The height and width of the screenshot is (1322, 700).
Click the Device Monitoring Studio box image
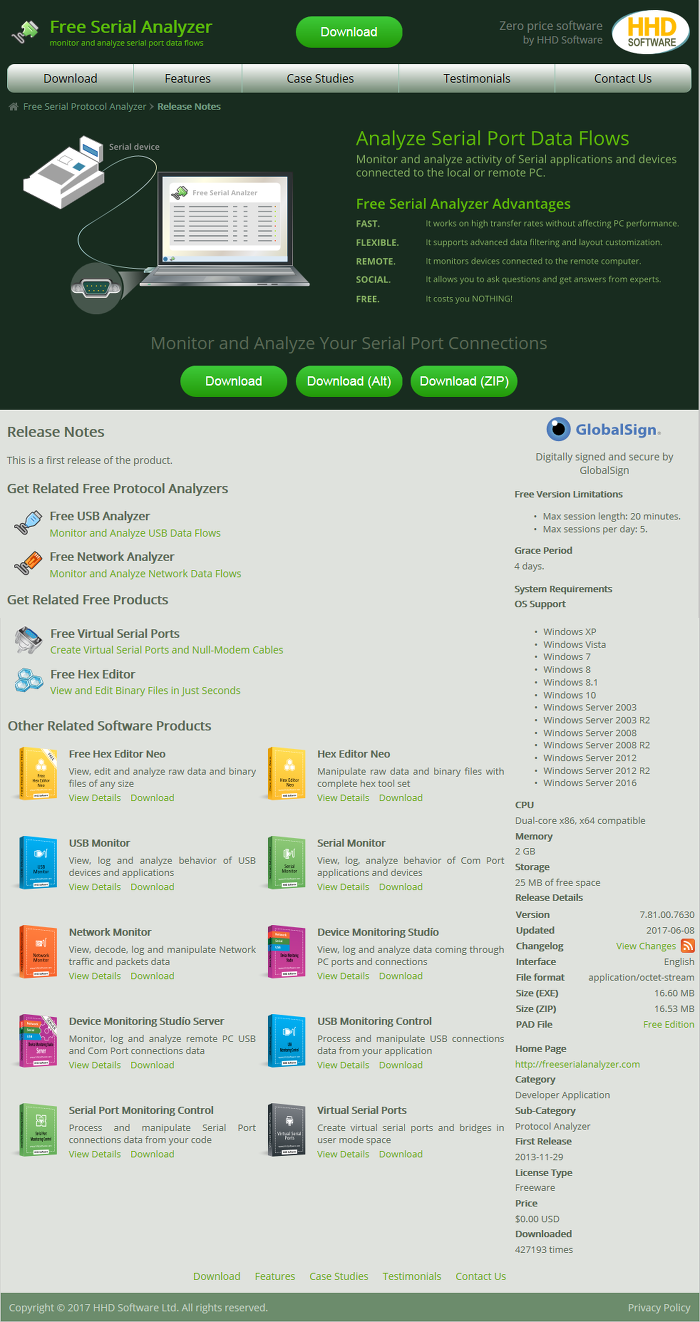pyautogui.click(x=286, y=951)
